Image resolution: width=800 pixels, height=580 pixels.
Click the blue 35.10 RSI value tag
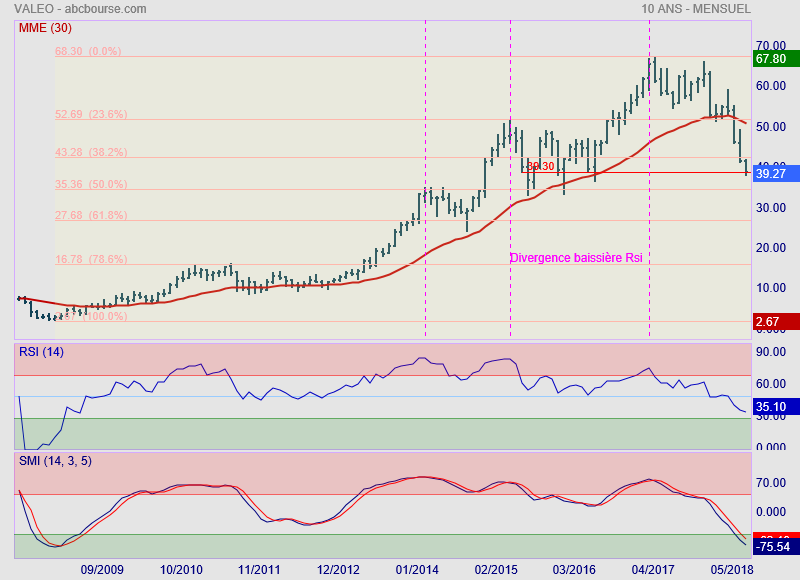[x=776, y=407]
